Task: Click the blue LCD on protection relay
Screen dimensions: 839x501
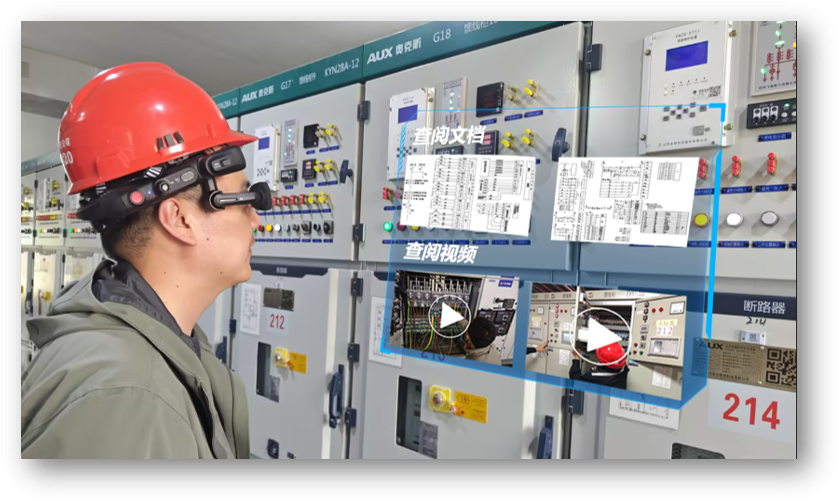Action: pyautogui.click(x=686, y=56)
